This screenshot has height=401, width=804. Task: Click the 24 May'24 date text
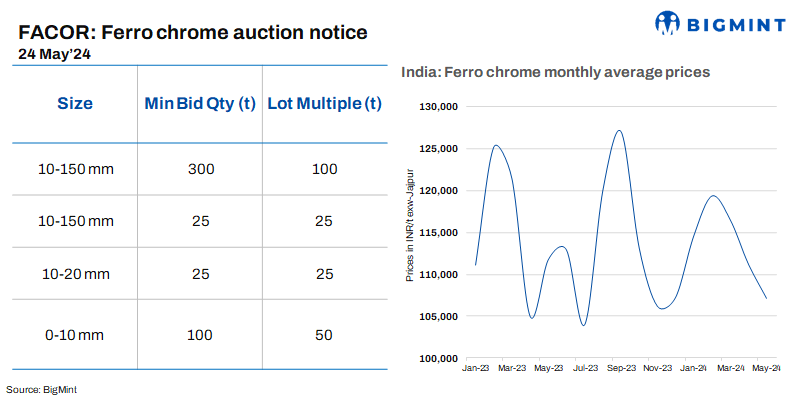[55, 53]
